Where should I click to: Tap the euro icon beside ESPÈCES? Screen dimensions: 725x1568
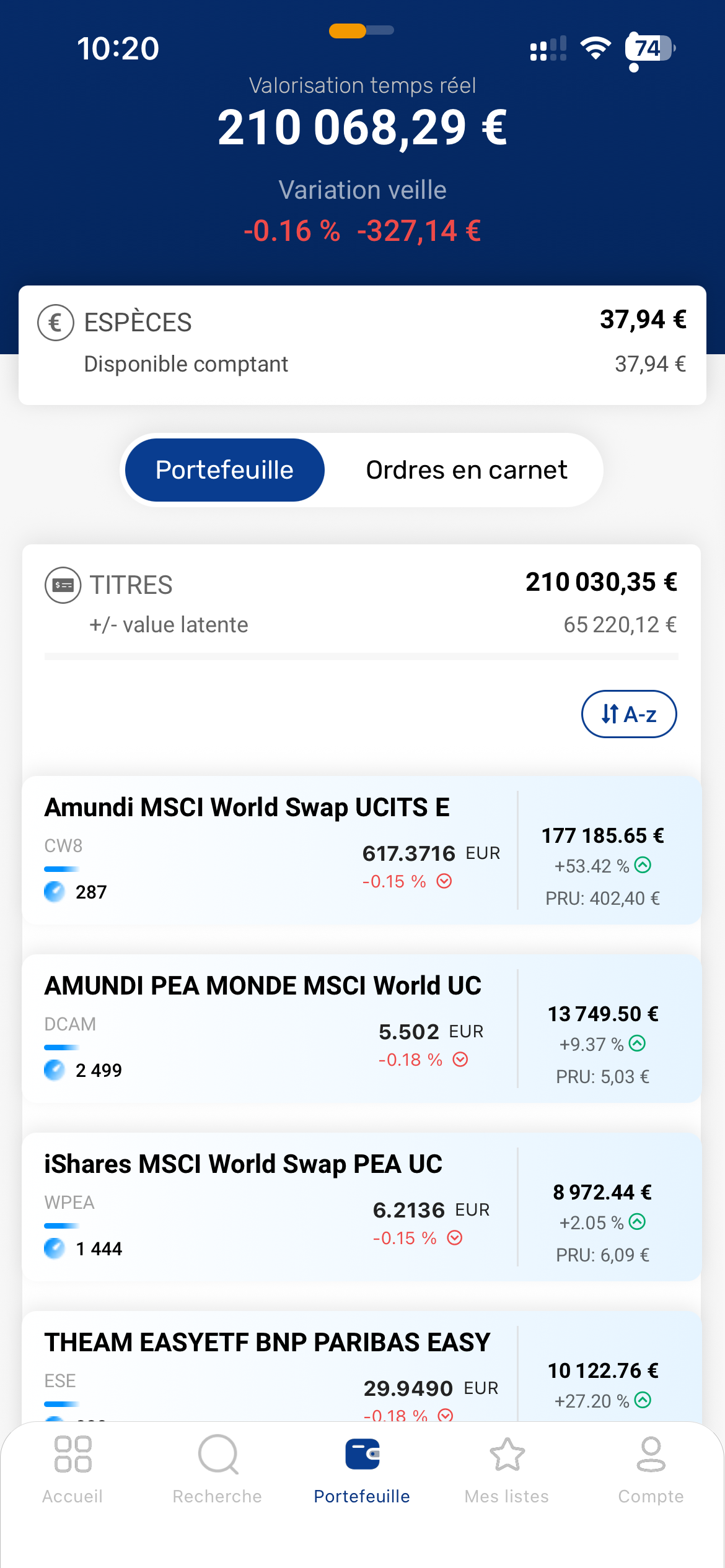(56, 323)
